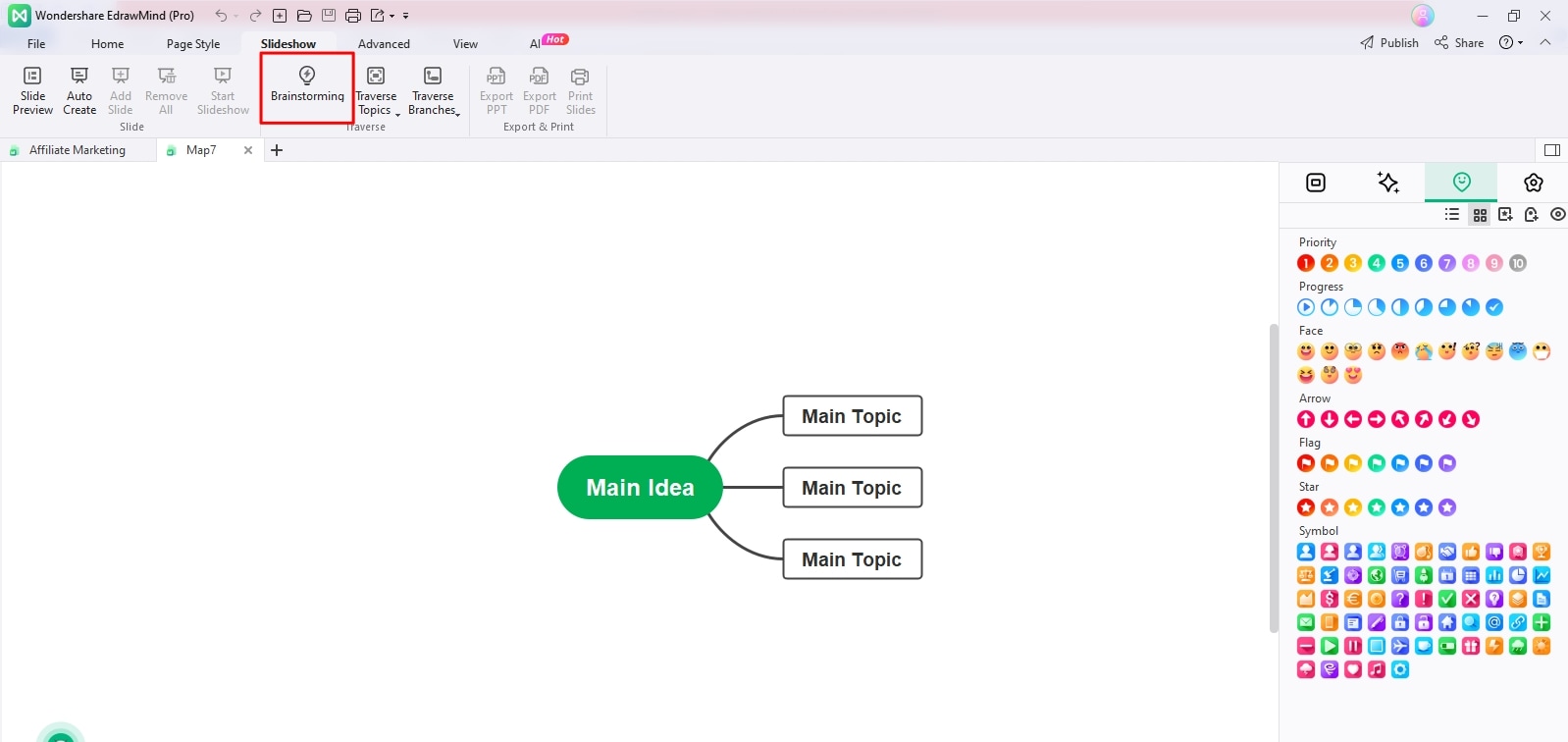Click Auto Create slides
Viewport: 1568px width, 742px height.
(x=79, y=90)
